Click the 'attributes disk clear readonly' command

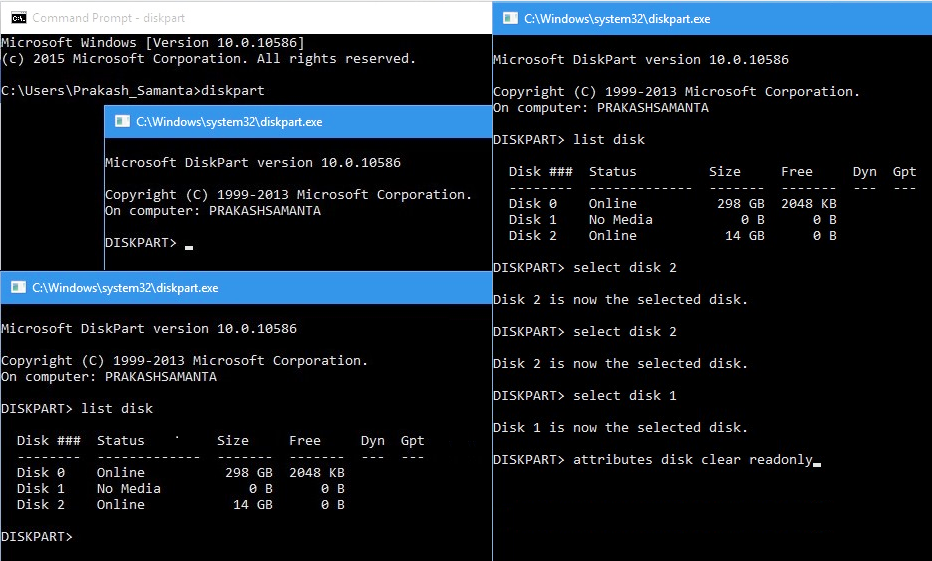point(692,459)
